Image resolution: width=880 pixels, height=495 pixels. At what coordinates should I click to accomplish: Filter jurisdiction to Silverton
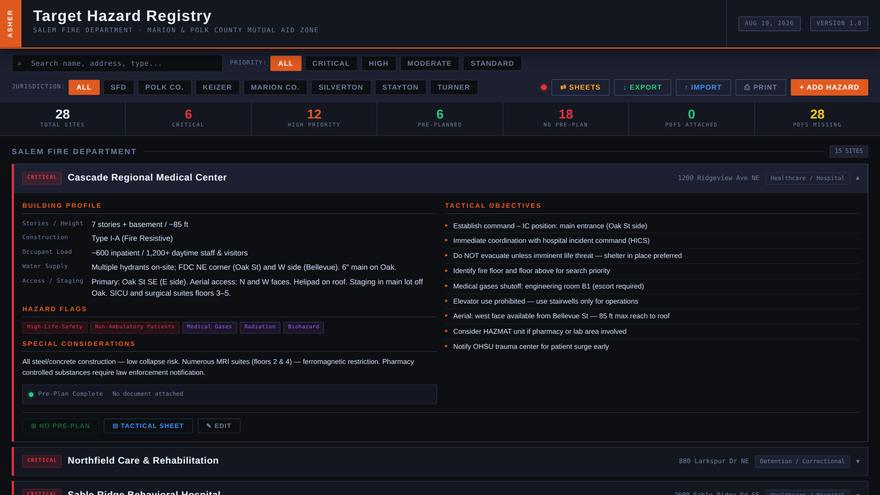341,88
